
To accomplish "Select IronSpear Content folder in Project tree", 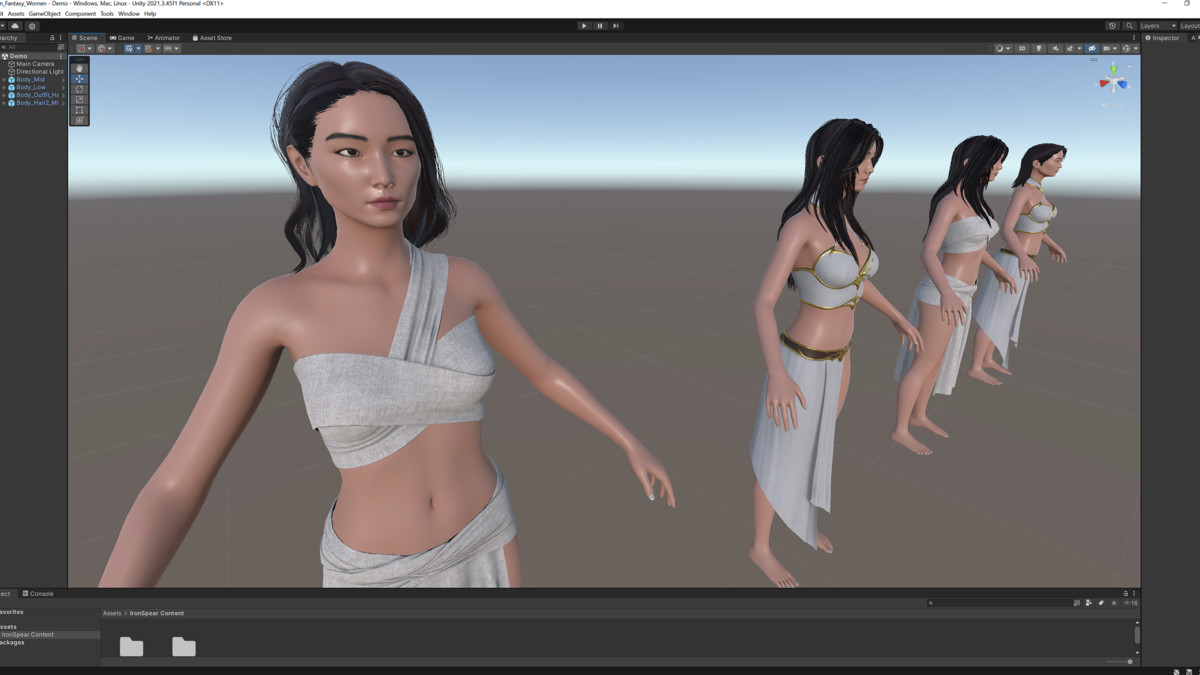I will 50,634.
